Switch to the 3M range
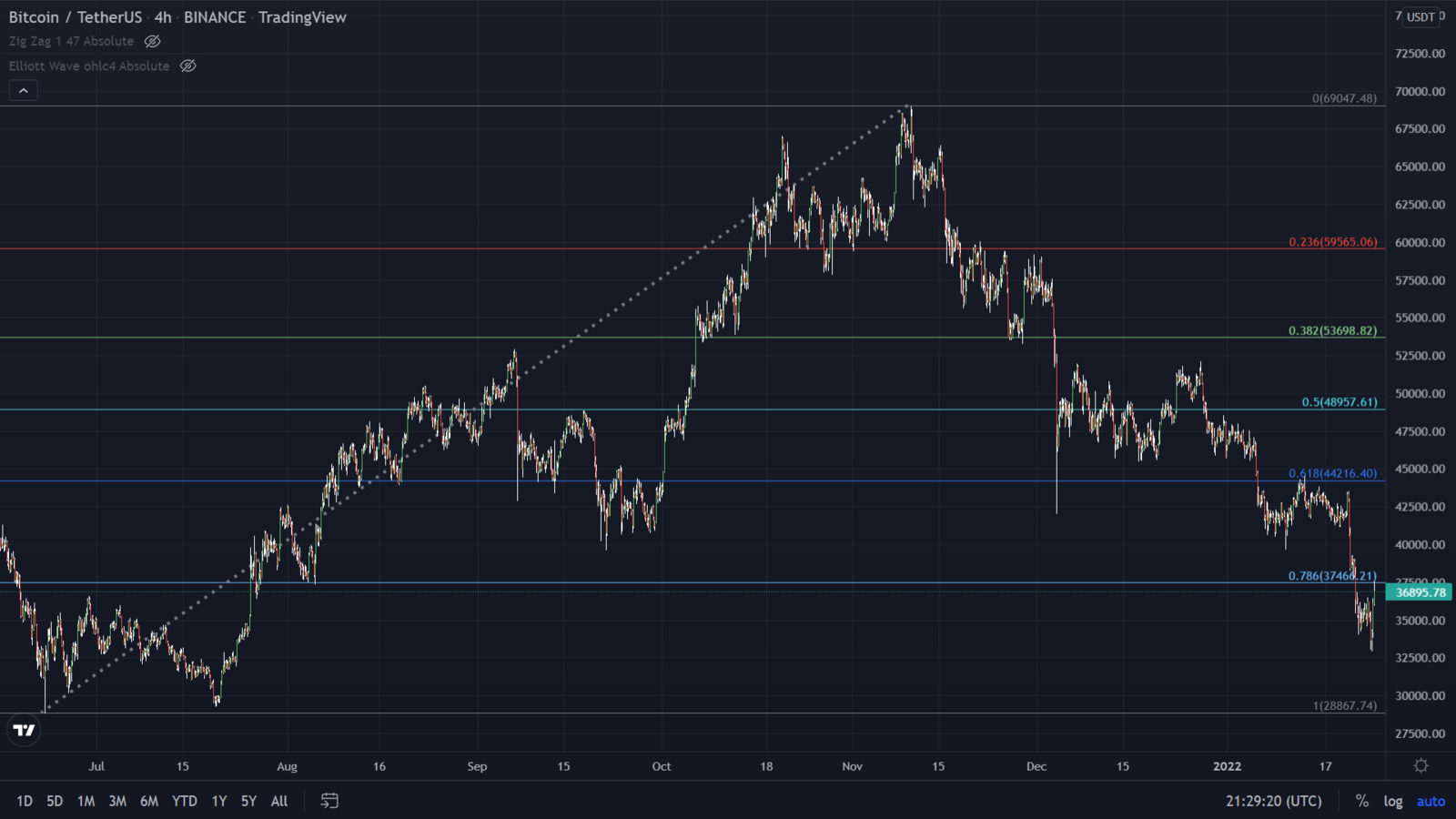The image size is (1456, 819). [x=117, y=801]
